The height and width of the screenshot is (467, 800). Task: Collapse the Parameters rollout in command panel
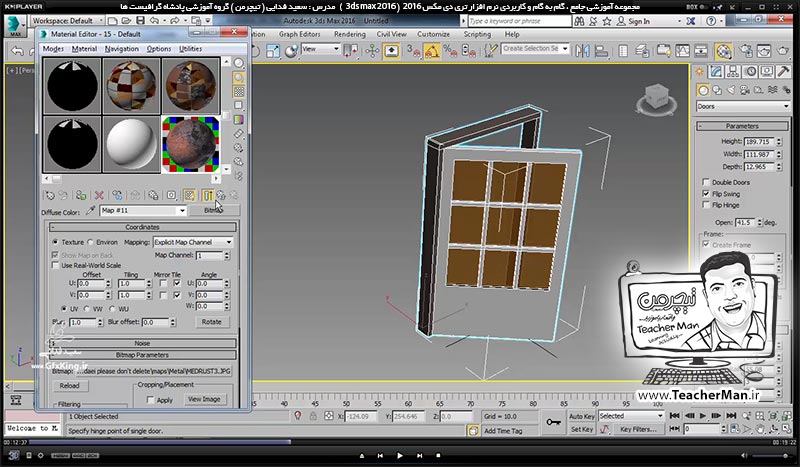742,126
